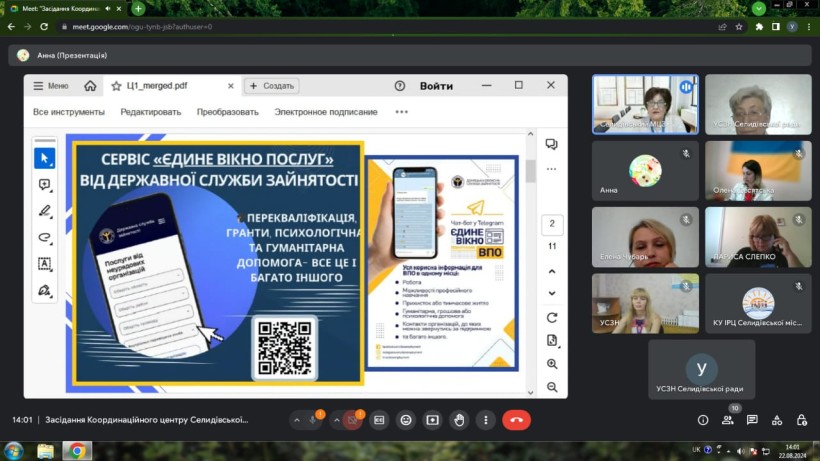Click the Создать button

pos(272,86)
